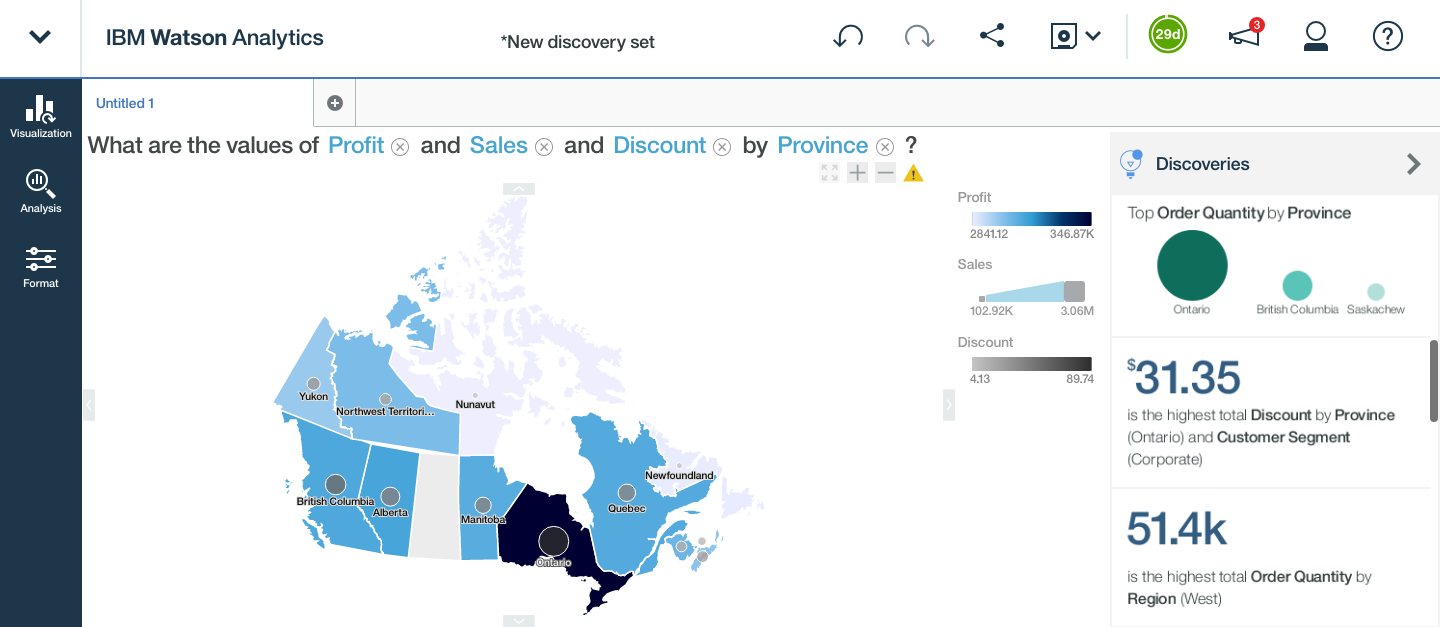Remove Discount from the question
1440x627 pixels.
[722, 147]
